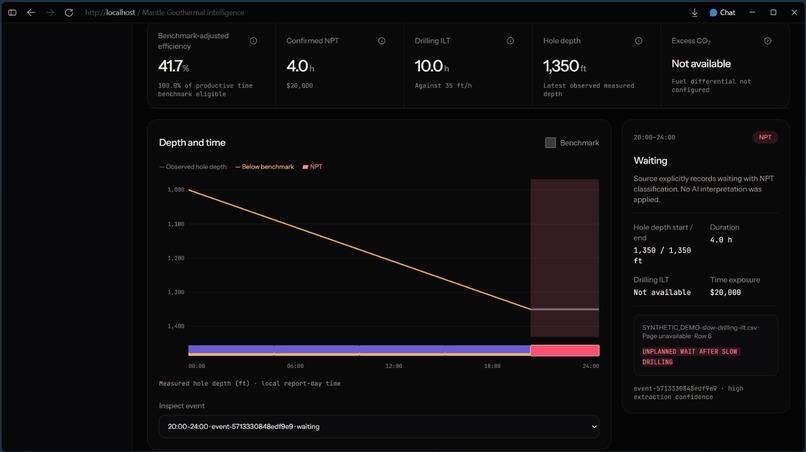Show info for Confirmed NPT
806x452 pixels.
click(381, 41)
